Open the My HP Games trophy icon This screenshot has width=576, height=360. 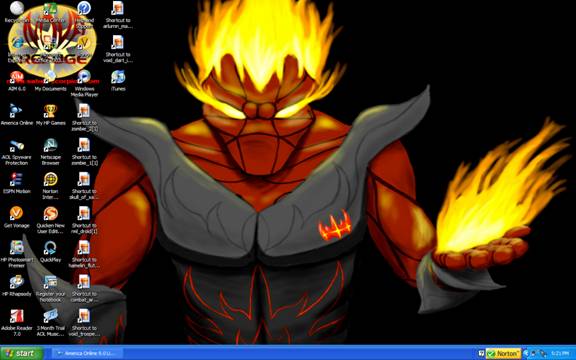pos(50,111)
